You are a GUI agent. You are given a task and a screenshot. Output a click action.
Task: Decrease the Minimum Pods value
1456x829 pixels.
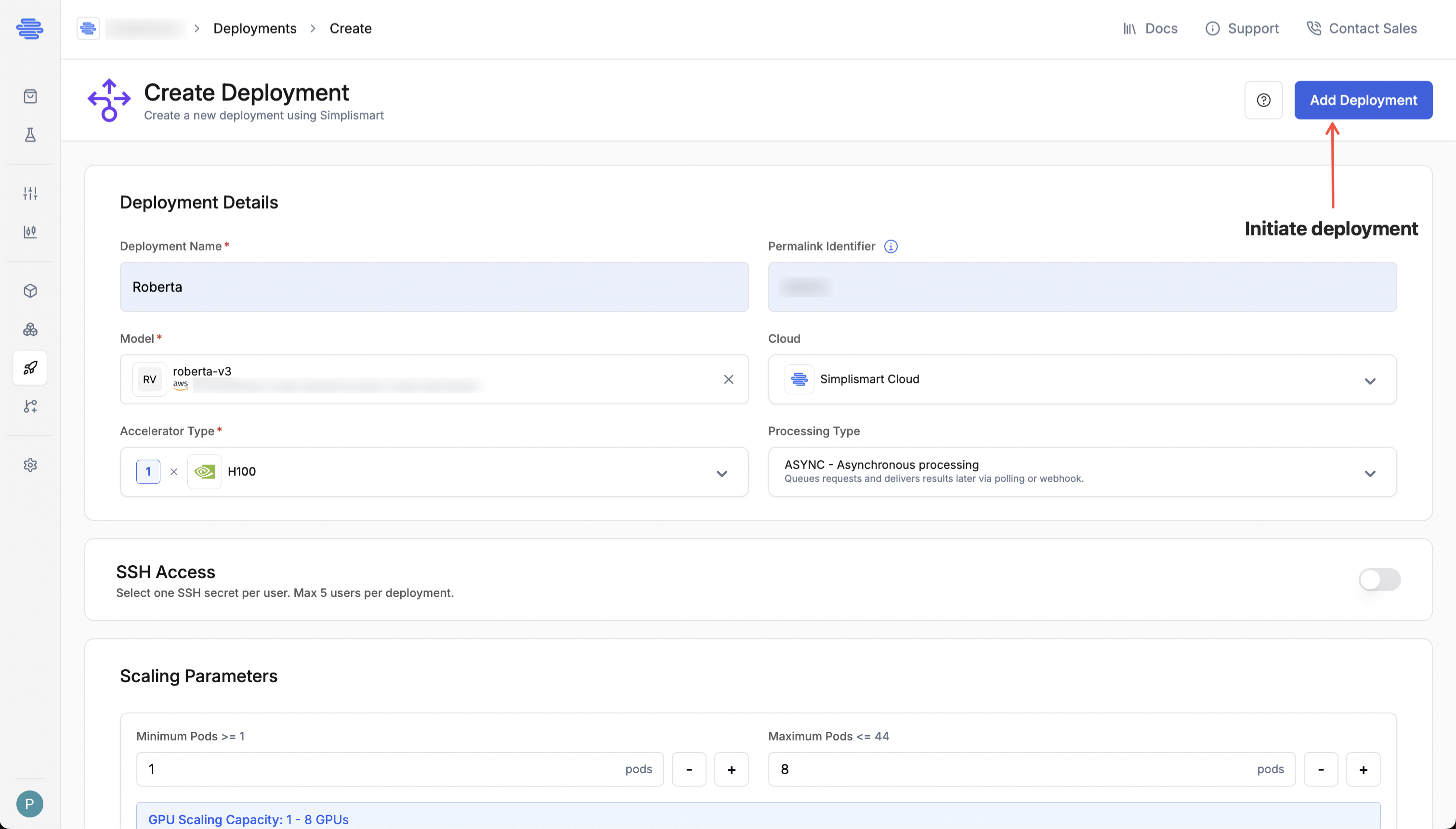[x=689, y=770]
